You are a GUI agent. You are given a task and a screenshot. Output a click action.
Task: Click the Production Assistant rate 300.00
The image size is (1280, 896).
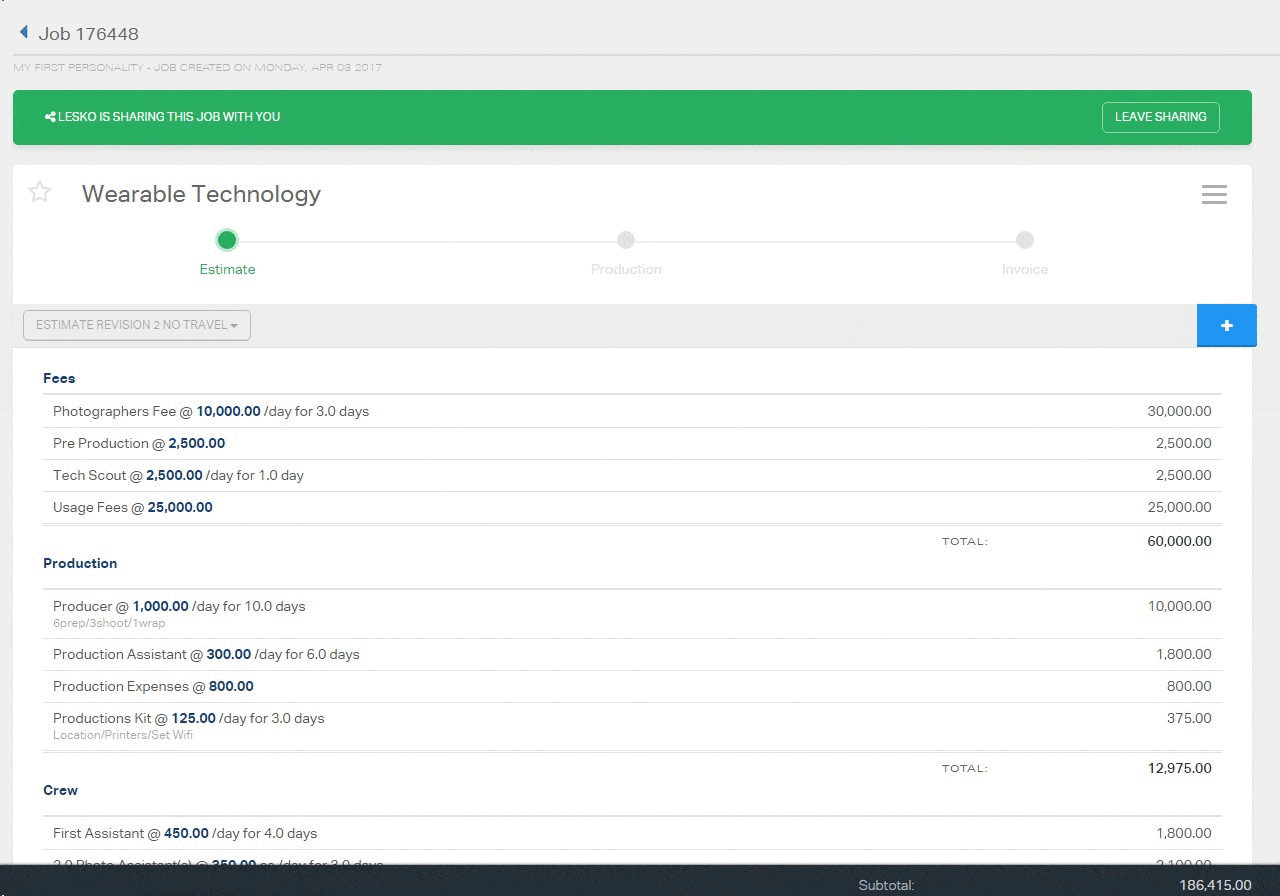tap(229, 654)
